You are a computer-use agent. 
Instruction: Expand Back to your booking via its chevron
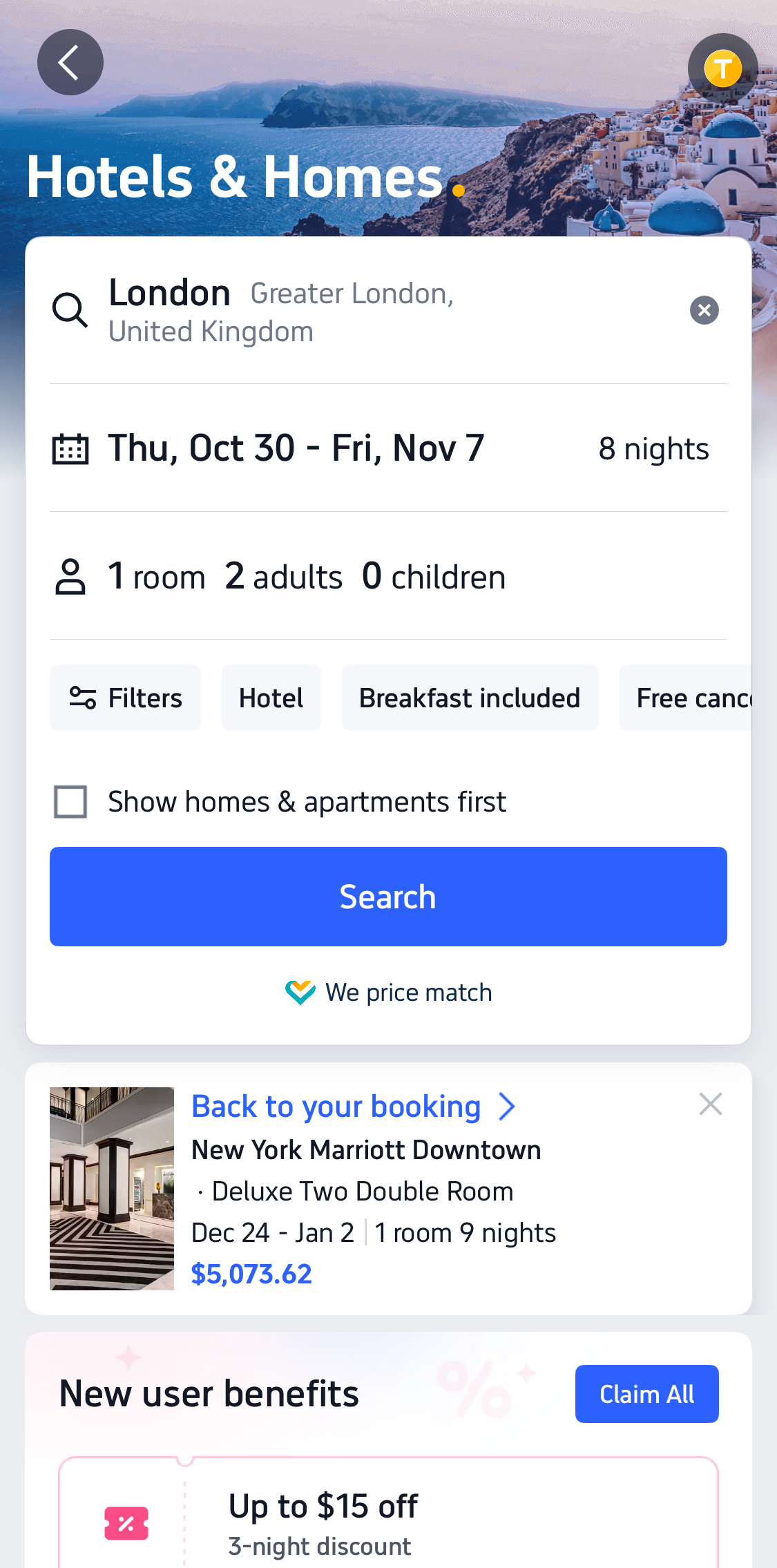[x=508, y=1106]
